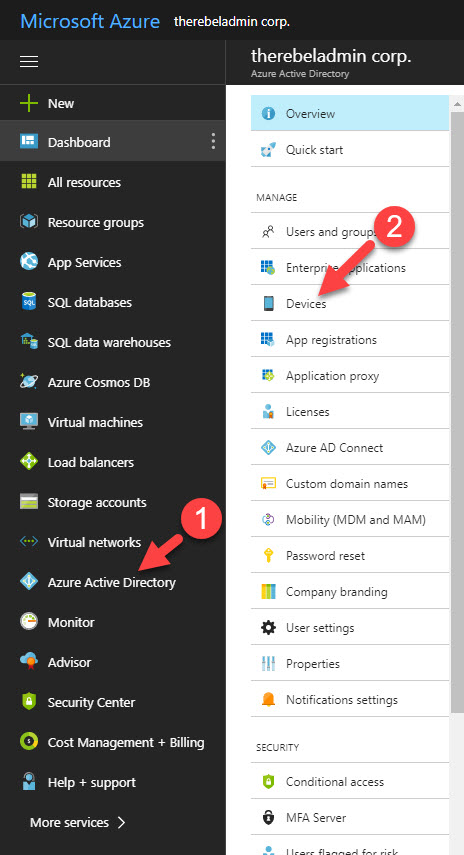Image resolution: width=464 pixels, height=855 pixels.
Task: Click the green plus New icon
Action: 29,104
